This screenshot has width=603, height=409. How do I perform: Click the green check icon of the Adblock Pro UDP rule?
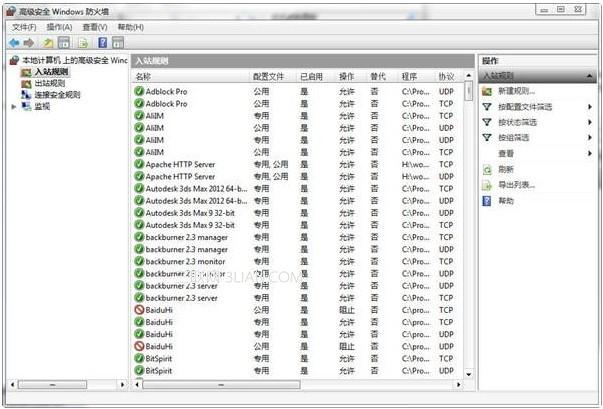(139, 91)
